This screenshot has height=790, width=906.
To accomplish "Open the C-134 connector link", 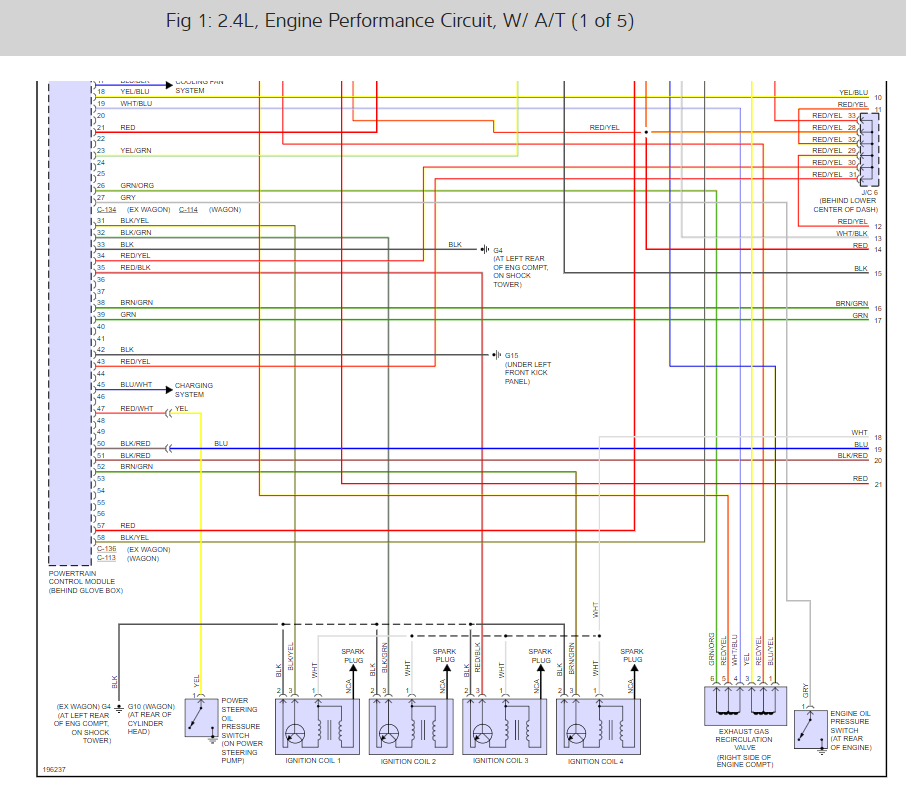I will pos(106,210).
